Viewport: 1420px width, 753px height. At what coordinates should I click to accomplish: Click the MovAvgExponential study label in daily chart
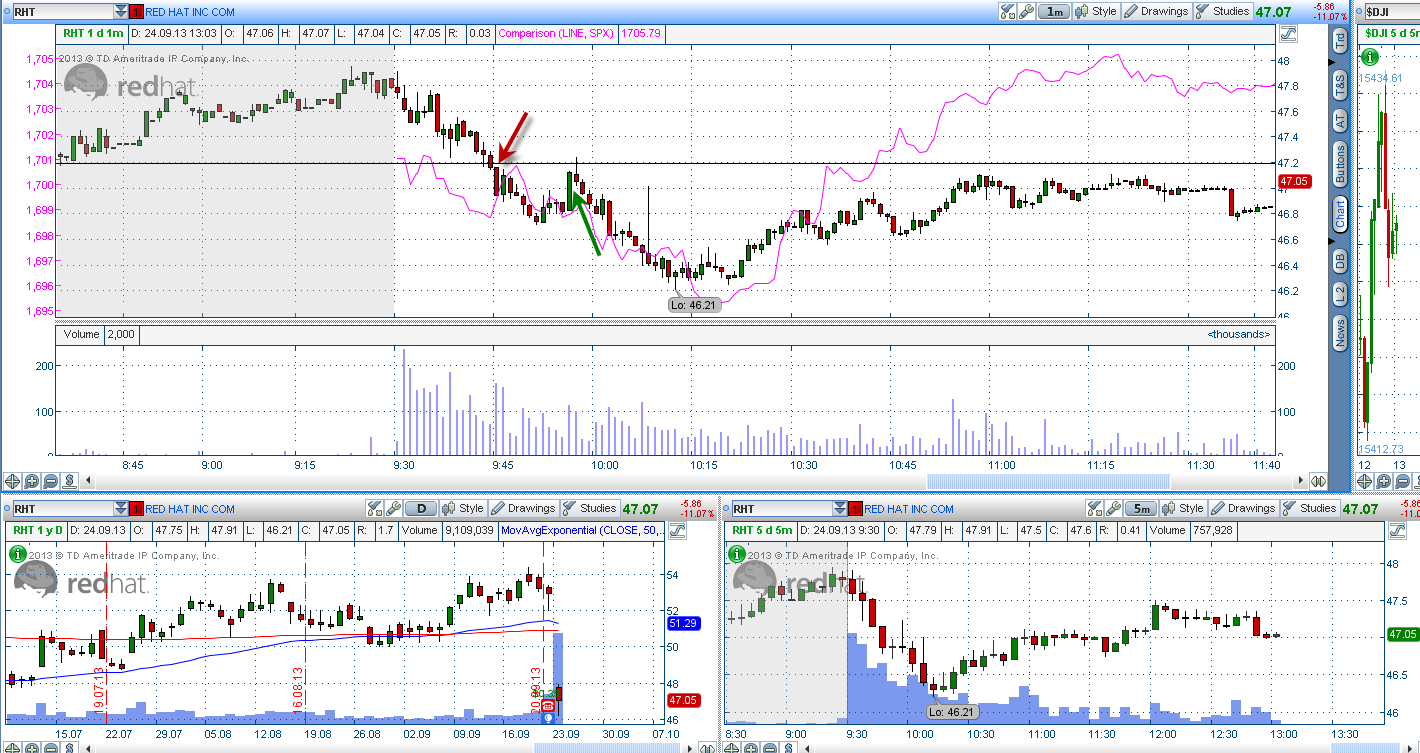point(582,530)
